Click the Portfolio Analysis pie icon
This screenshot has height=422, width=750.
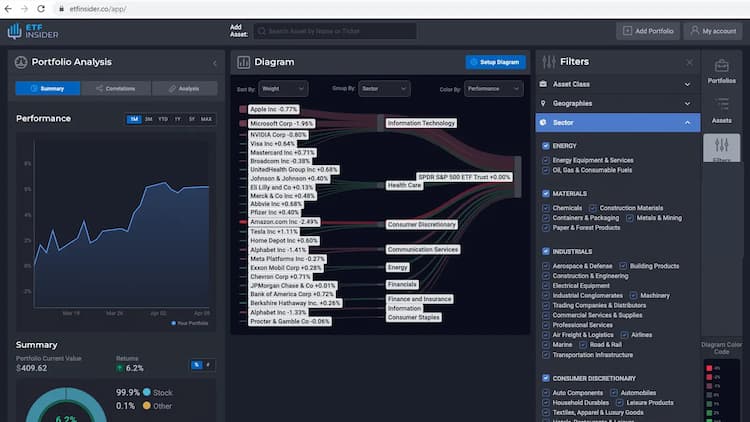pyautogui.click(x=21, y=62)
